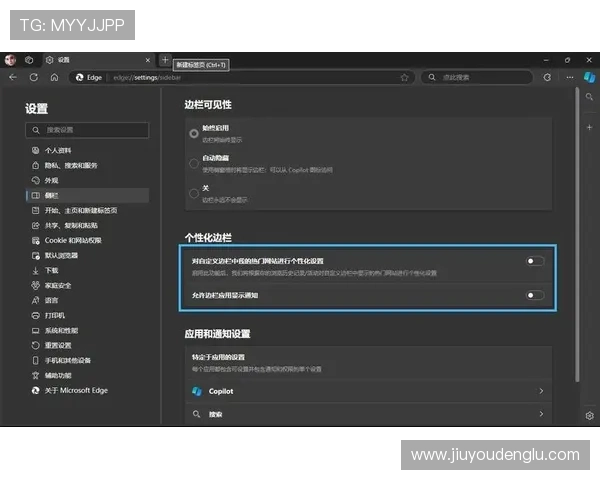Toggle the sidebar top-sites personalization switch
This screenshot has height=480, width=600.
tap(535, 261)
